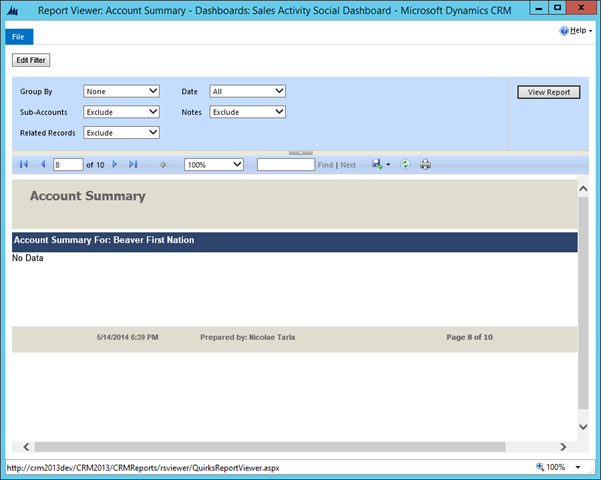The image size is (601, 480).
Task: Refresh the report with green icon
Action: pos(405,164)
